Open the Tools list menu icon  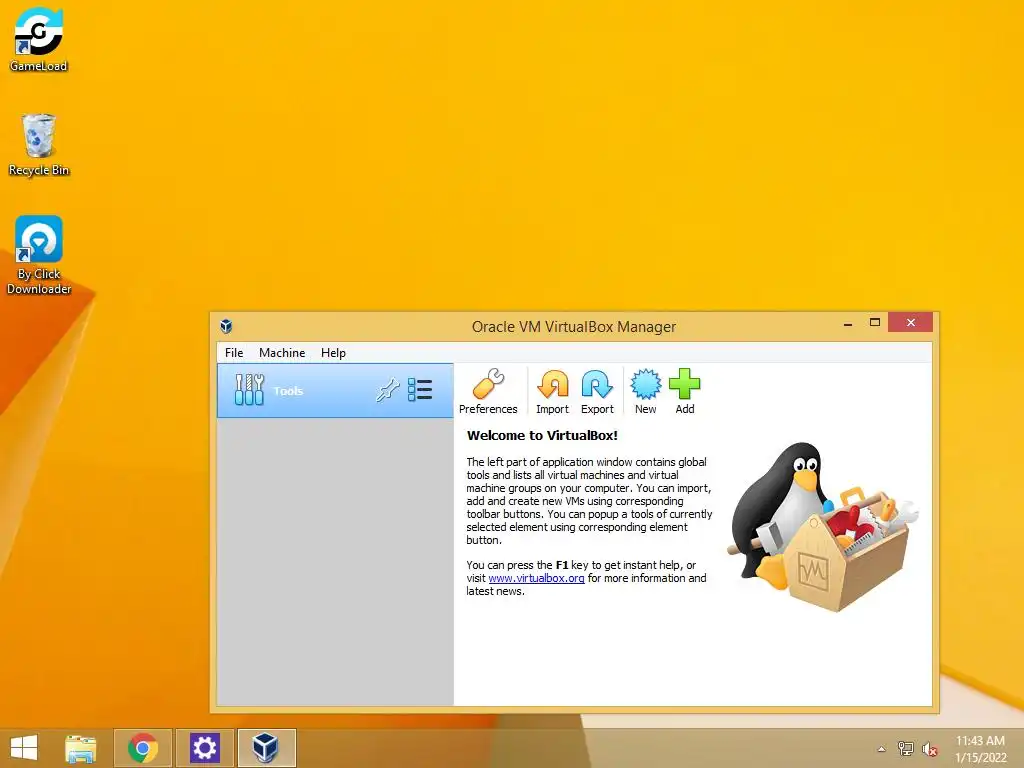[420, 390]
